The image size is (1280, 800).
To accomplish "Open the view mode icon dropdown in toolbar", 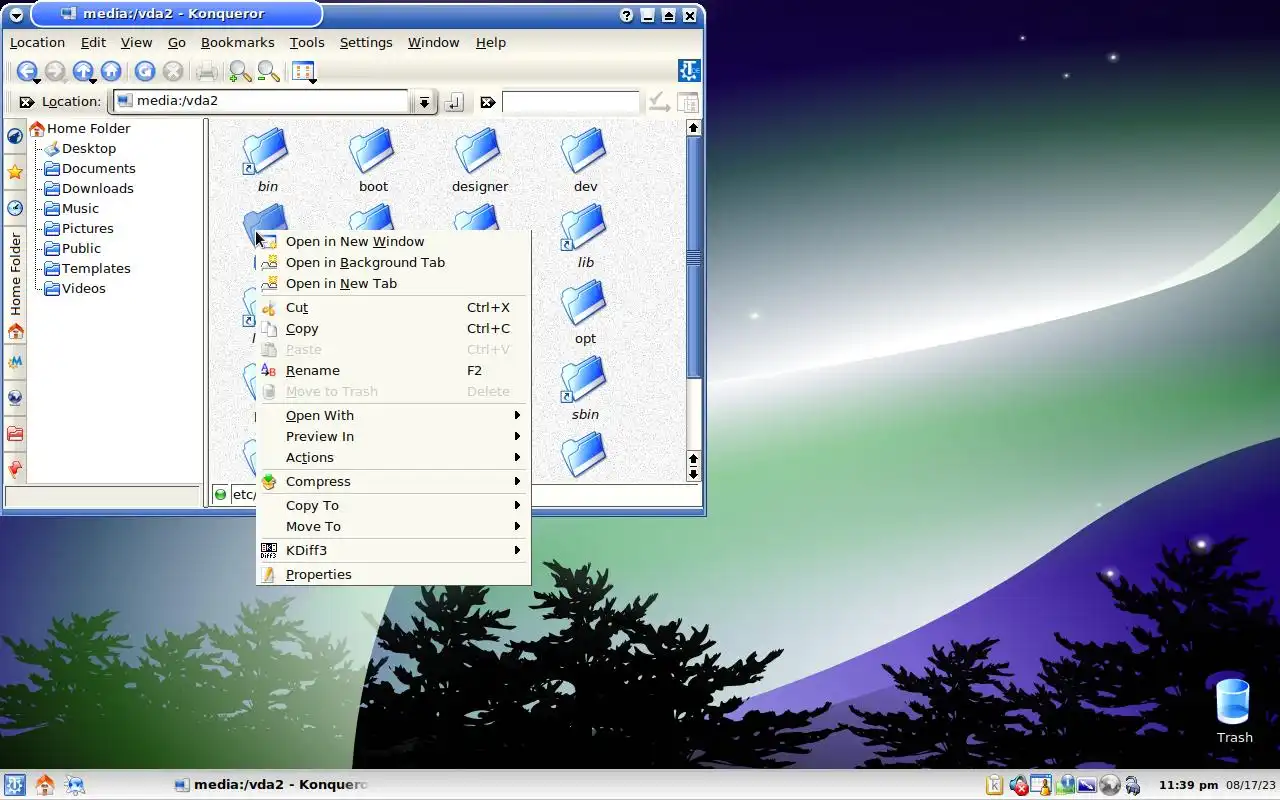I will (303, 72).
